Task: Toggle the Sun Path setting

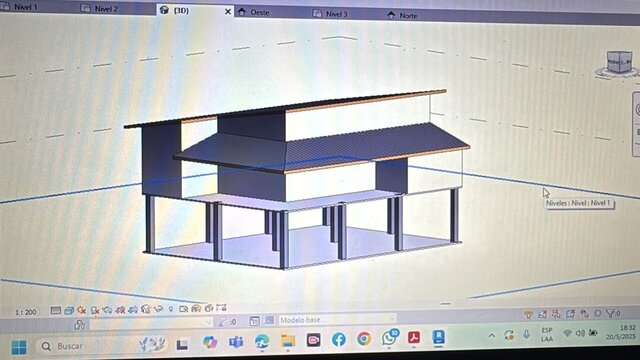Action: point(82,311)
